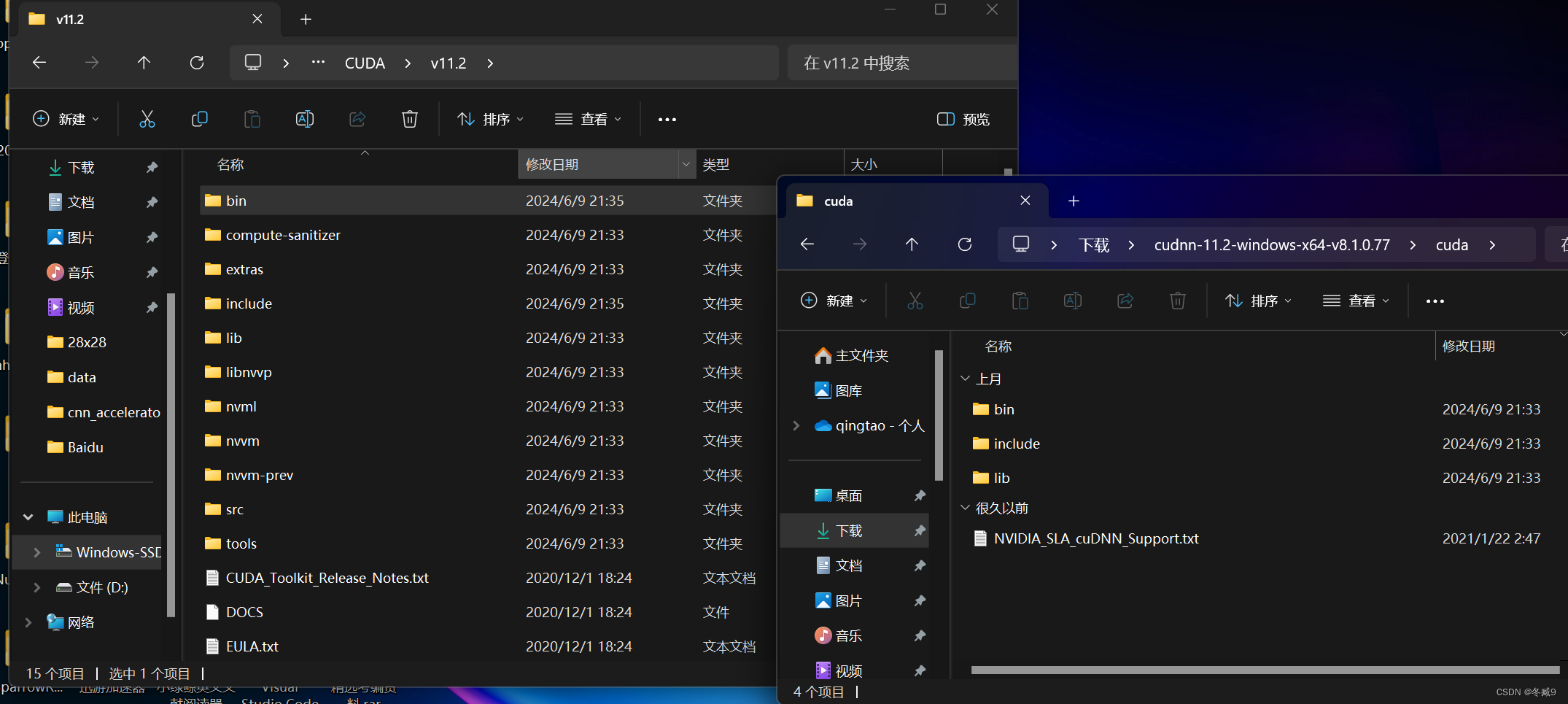
Task: Navigate to CUDA via the breadcrumb
Action: coord(365,63)
